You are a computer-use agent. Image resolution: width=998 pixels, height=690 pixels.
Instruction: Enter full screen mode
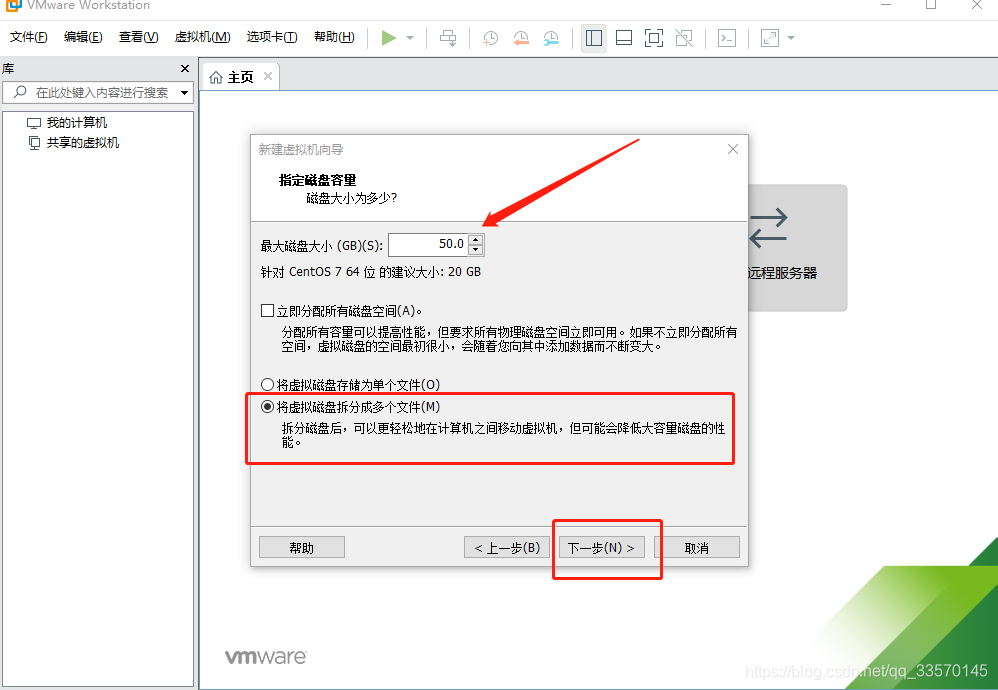(x=654, y=37)
